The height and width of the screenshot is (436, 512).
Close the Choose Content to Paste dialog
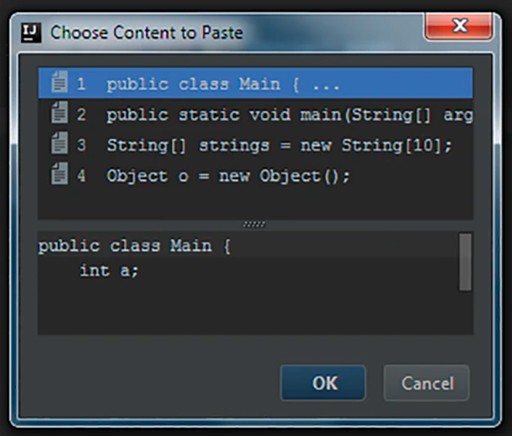[459, 26]
